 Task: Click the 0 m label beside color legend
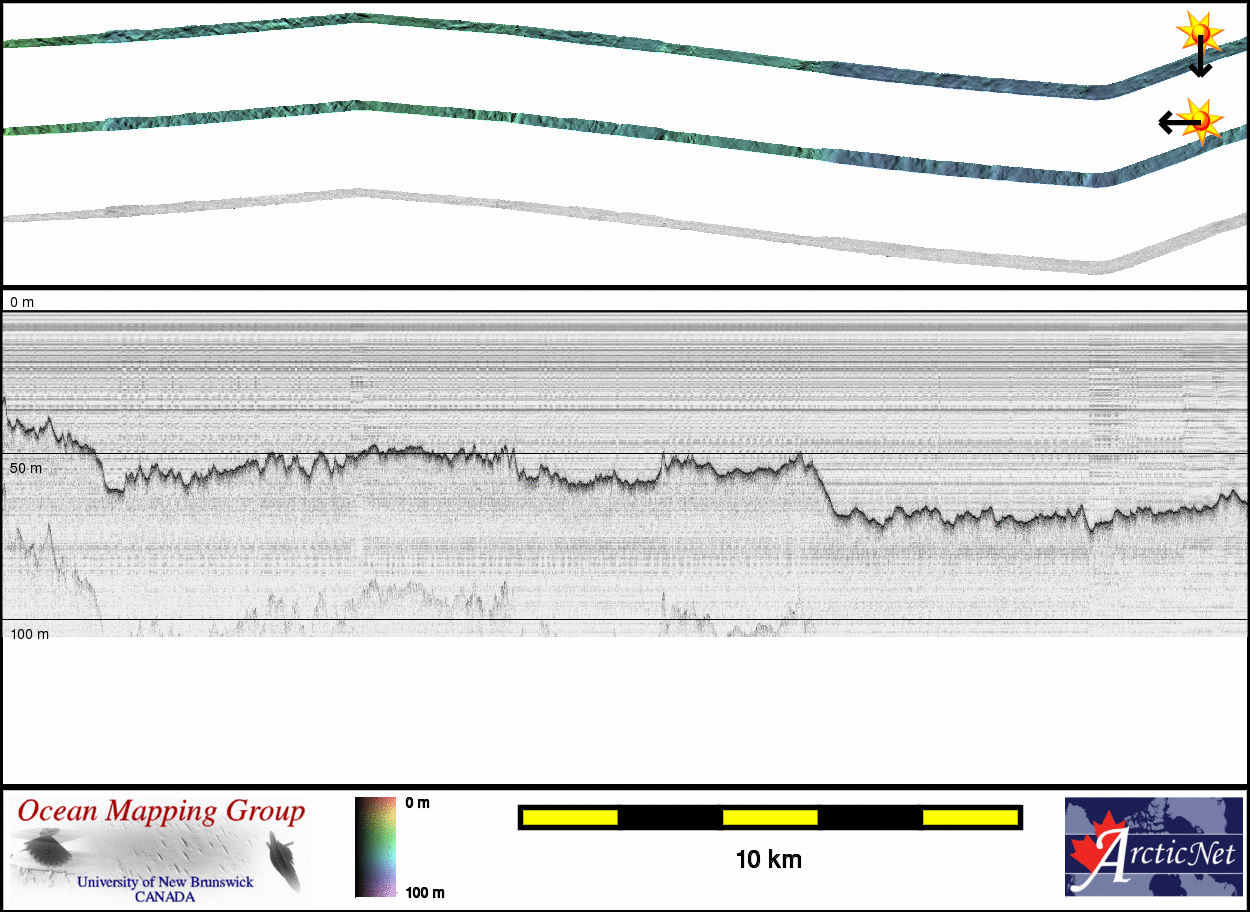(x=418, y=803)
